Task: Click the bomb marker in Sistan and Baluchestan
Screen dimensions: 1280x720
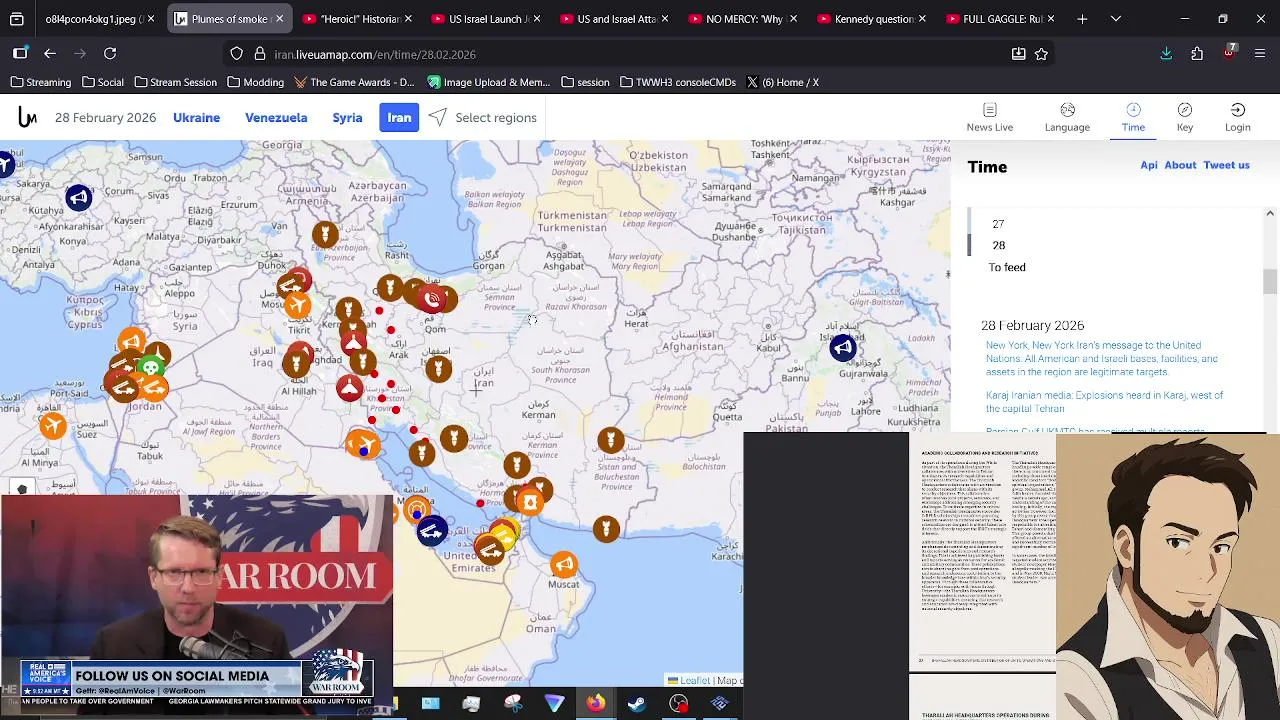Action: (x=610, y=440)
